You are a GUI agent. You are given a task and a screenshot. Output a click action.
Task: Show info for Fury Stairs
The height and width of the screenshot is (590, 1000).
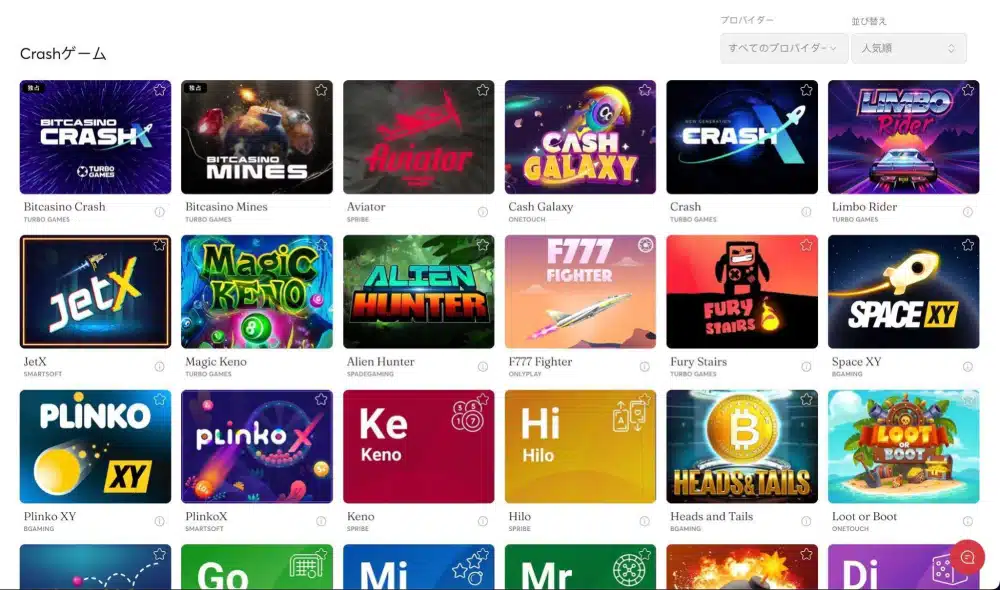tap(806, 367)
